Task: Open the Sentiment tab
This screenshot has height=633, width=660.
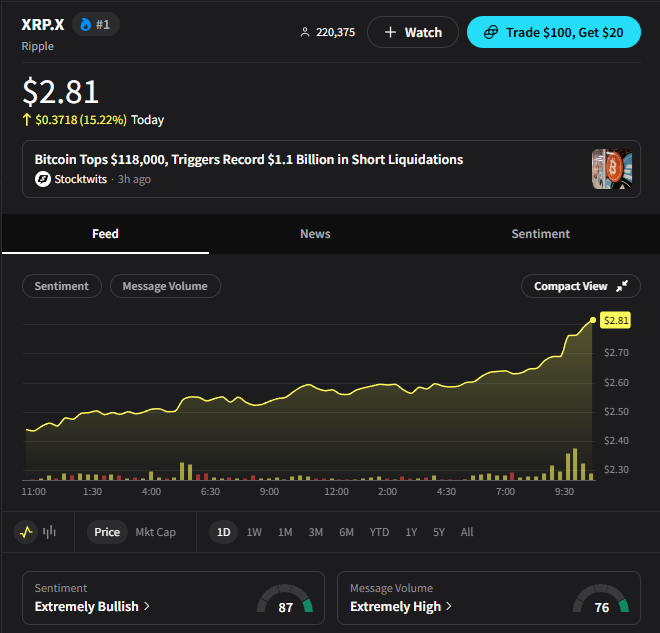Action: 540,234
